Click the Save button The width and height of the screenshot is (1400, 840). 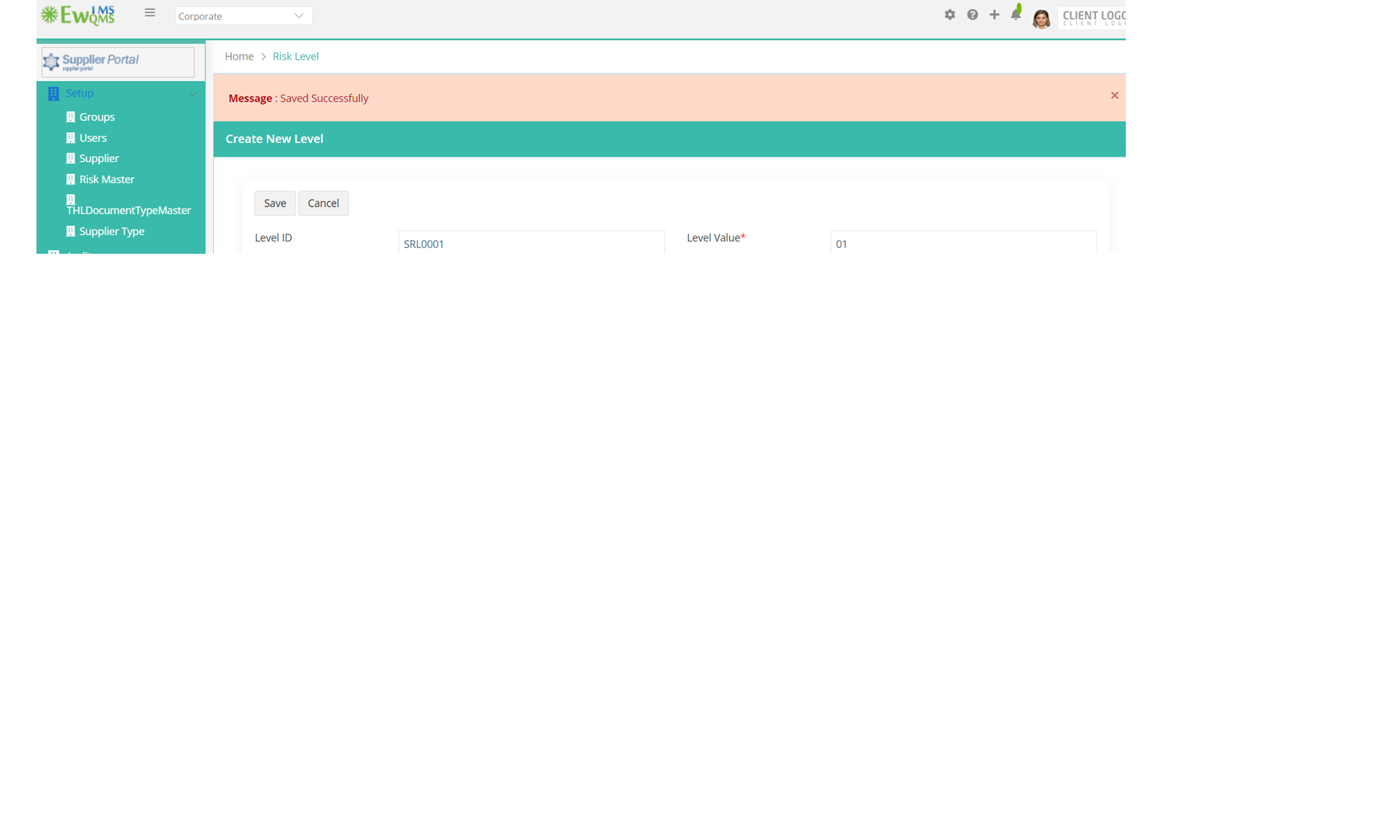[x=275, y=203]
